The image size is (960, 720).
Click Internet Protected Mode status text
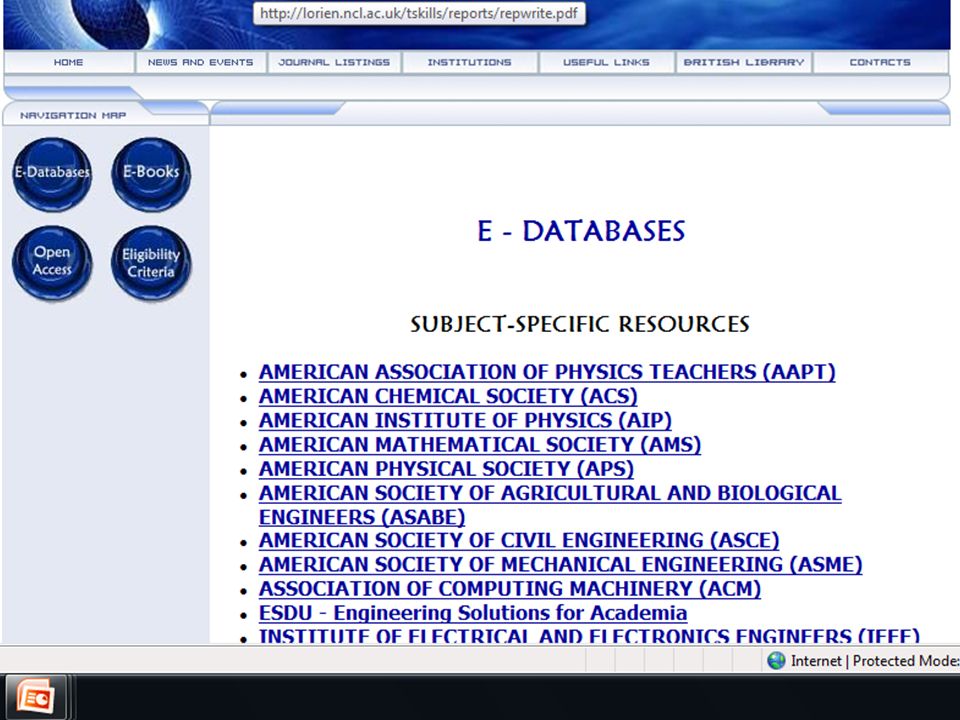click(x=875, y=661)
